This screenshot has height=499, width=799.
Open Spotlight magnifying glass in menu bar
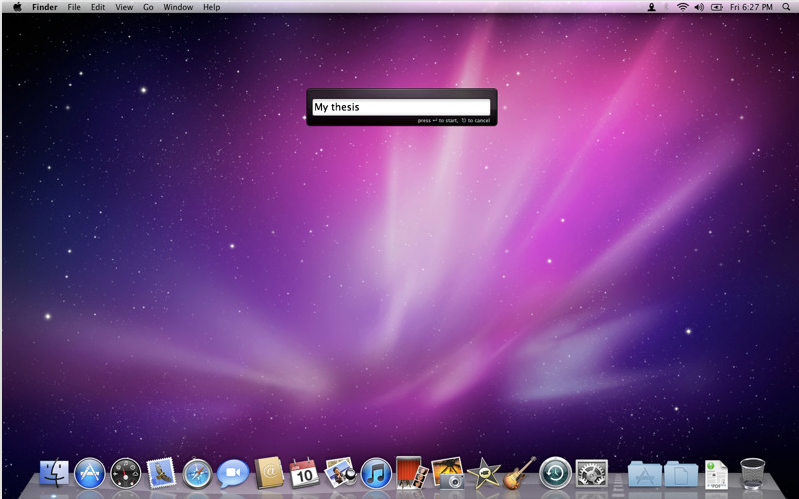786,7
